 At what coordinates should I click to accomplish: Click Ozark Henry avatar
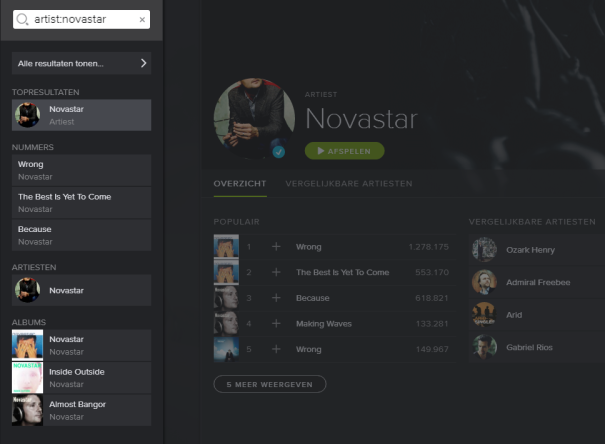click(x=484, y=250)
